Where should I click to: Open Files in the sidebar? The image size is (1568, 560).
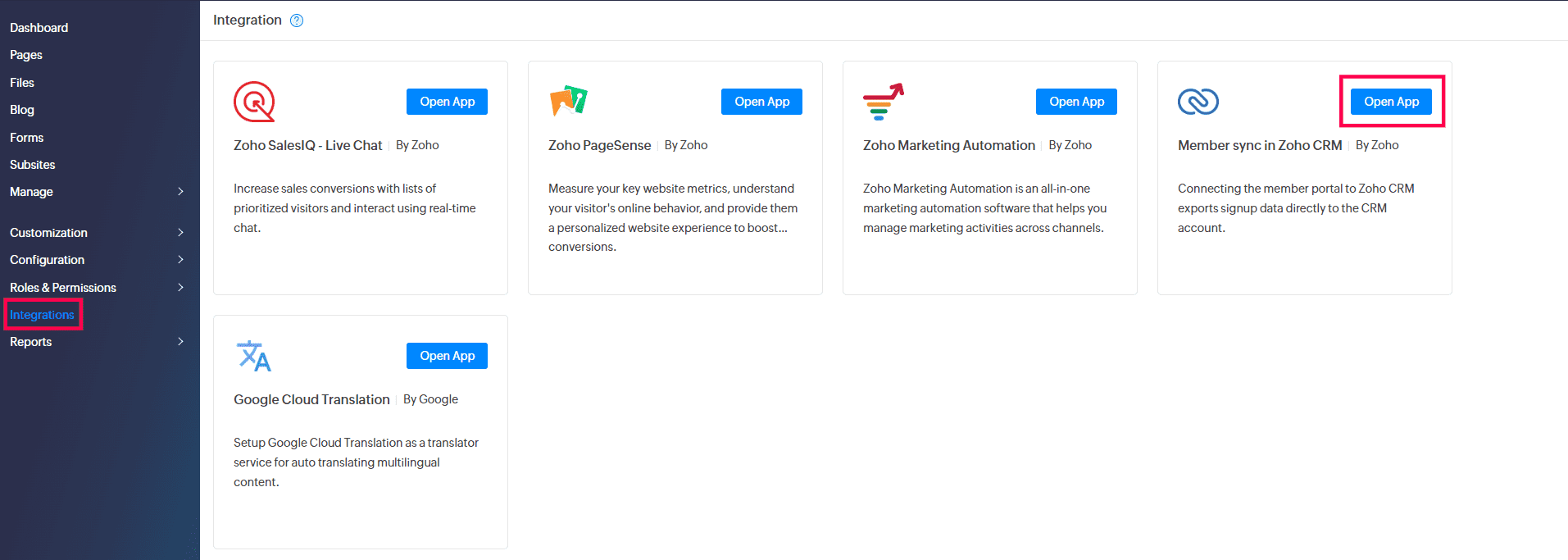point(22,83)
